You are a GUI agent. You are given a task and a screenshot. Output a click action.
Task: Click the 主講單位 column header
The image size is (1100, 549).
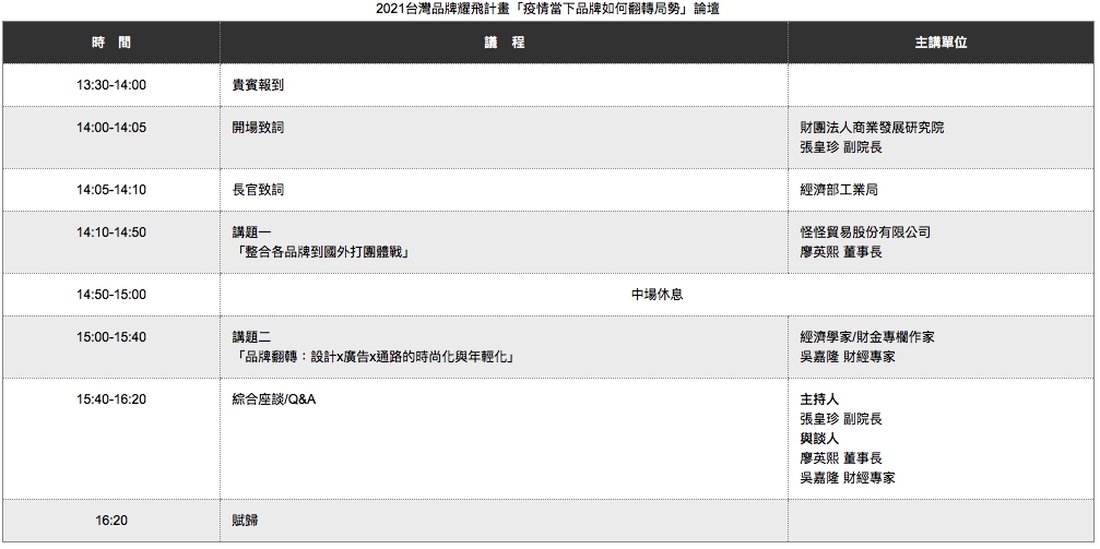[940, 43]
